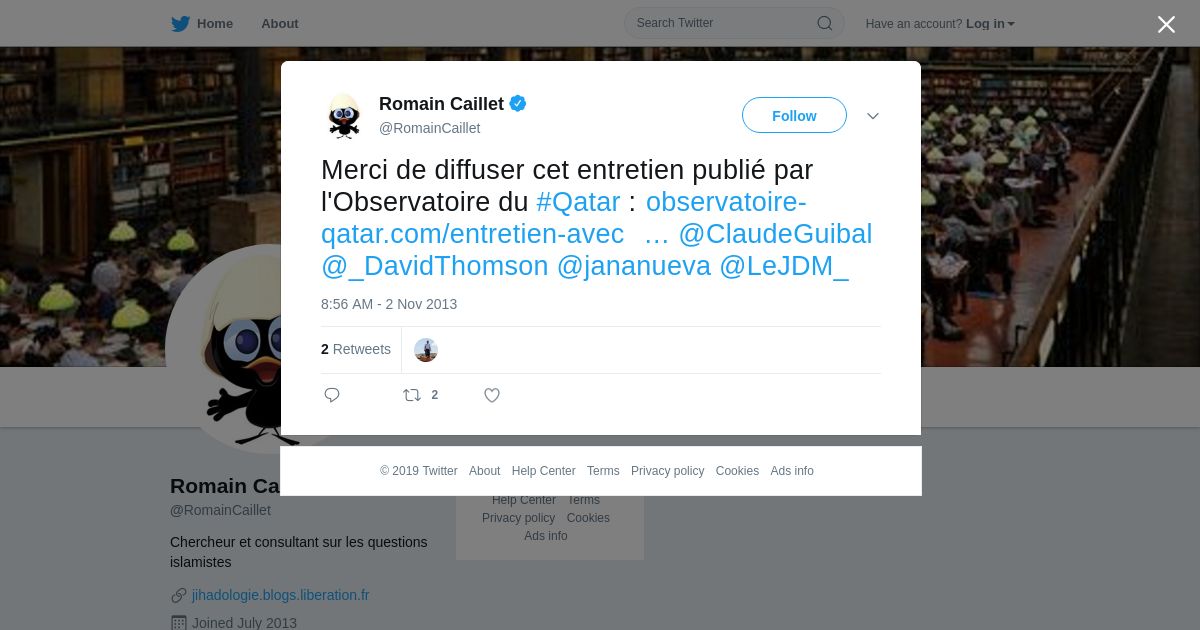
Task: Open the #Qatar hashtag link
Action: point(578,202)
